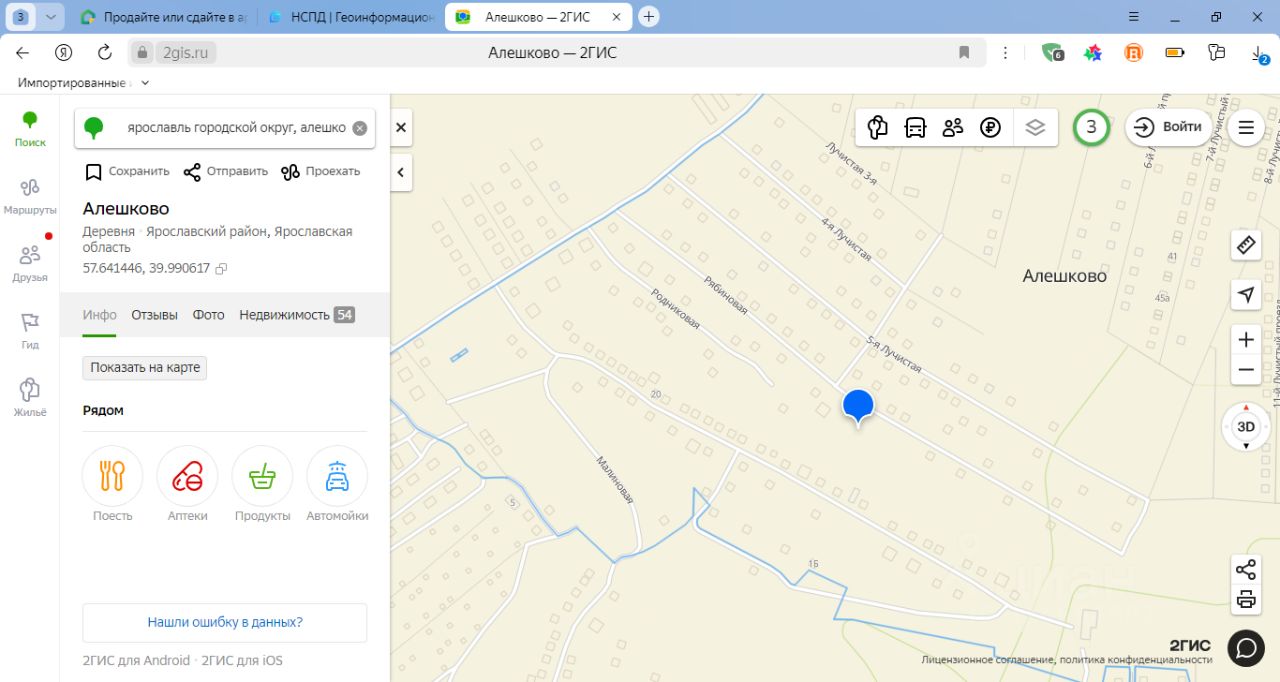Screen dimensions: 1280x682
Task: Switch to the Отзывы tab
Action: [x=155, y=315]
